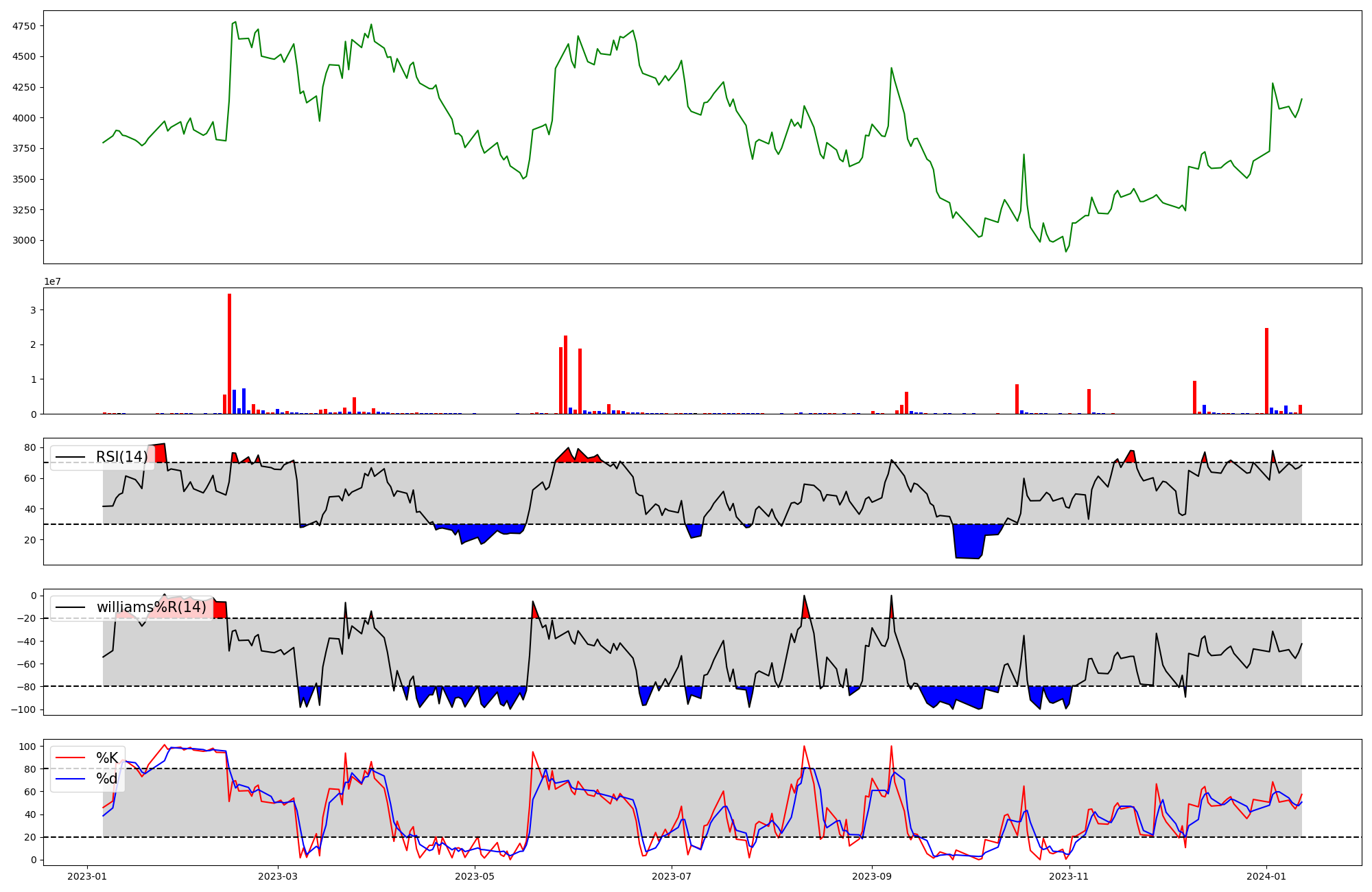Click the %K legend entry text

(x=107, y=758)
